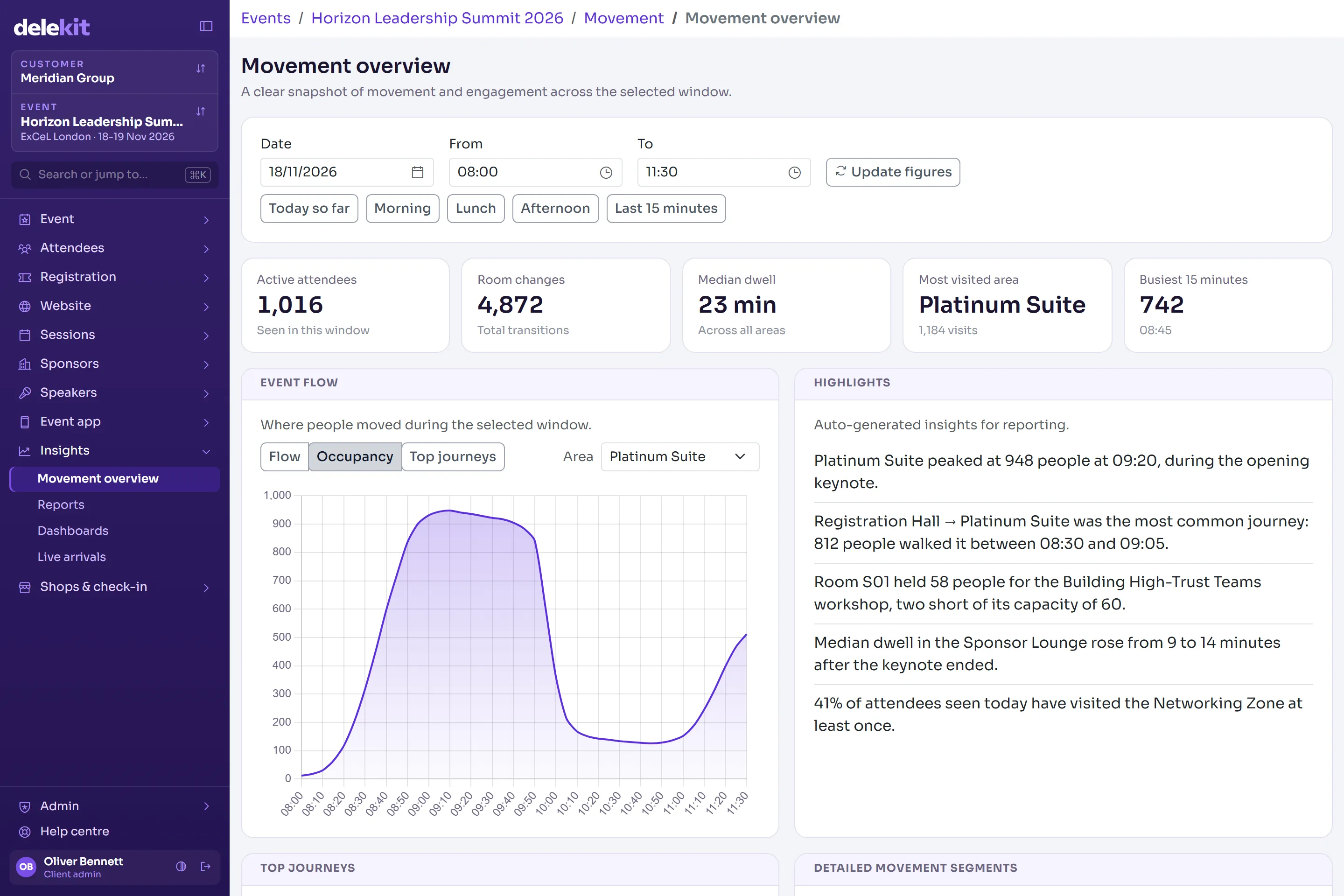
Task: Click the Website globe icon
Action: [x=25, y=306]
